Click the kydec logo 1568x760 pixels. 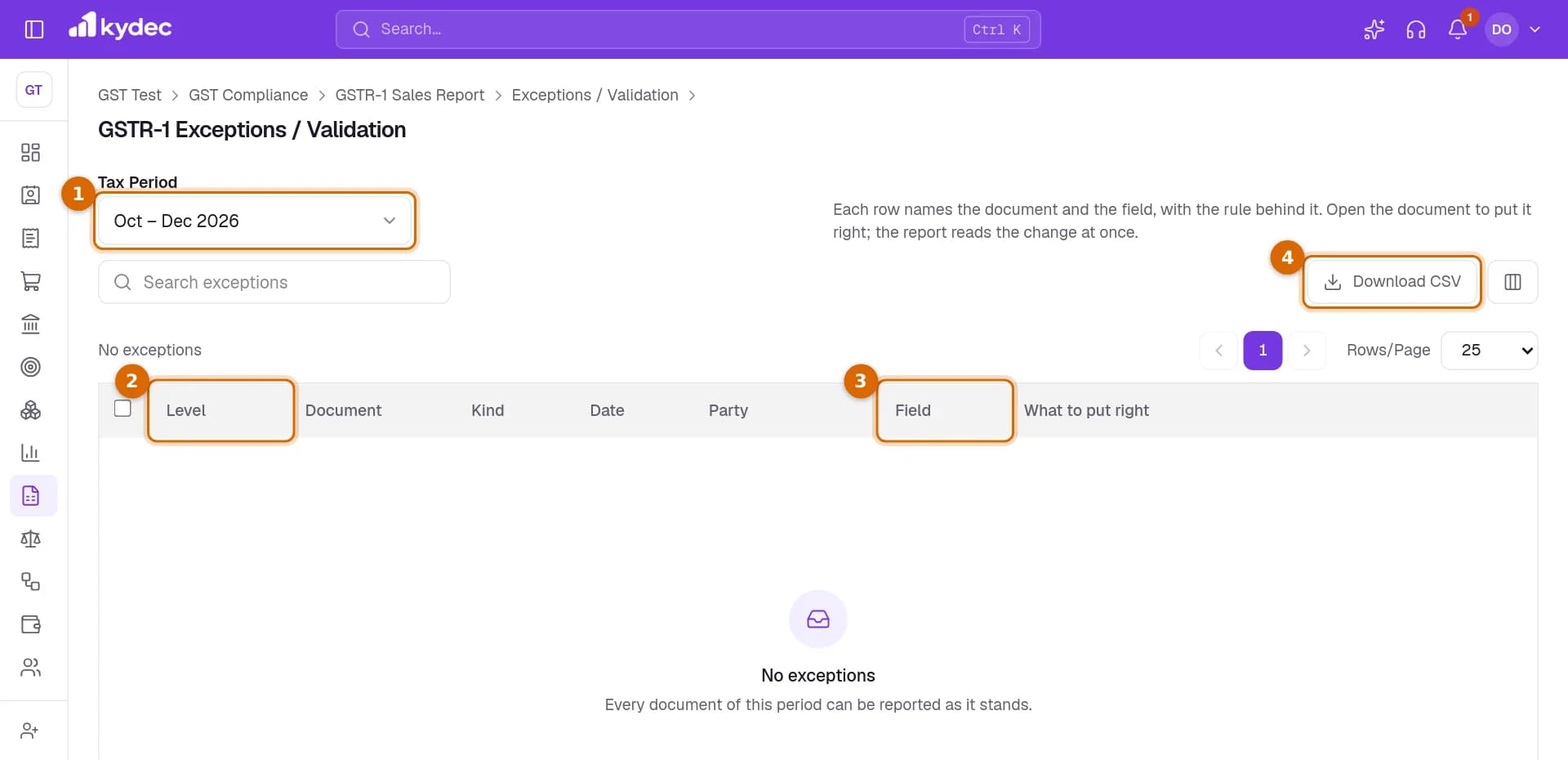(x=120, y=27)
